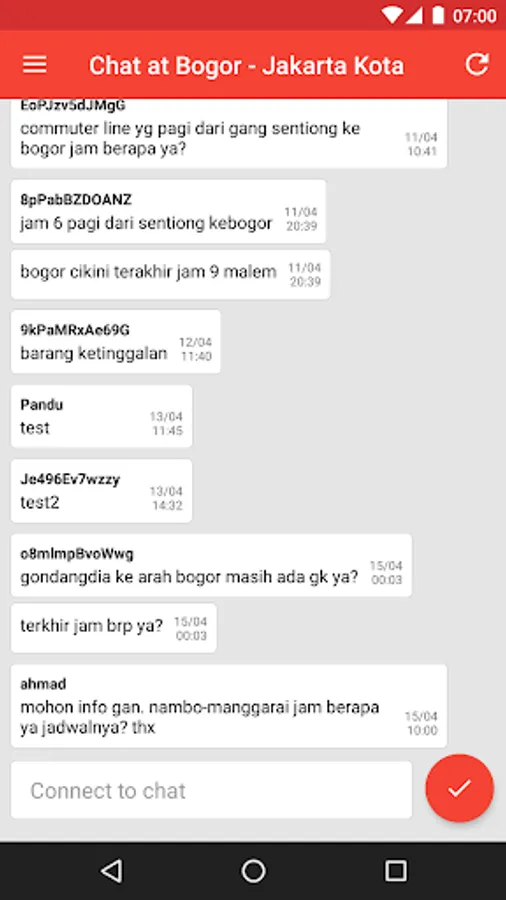
Task: Tap the battery status icon
Action: [x=438, y=15]
